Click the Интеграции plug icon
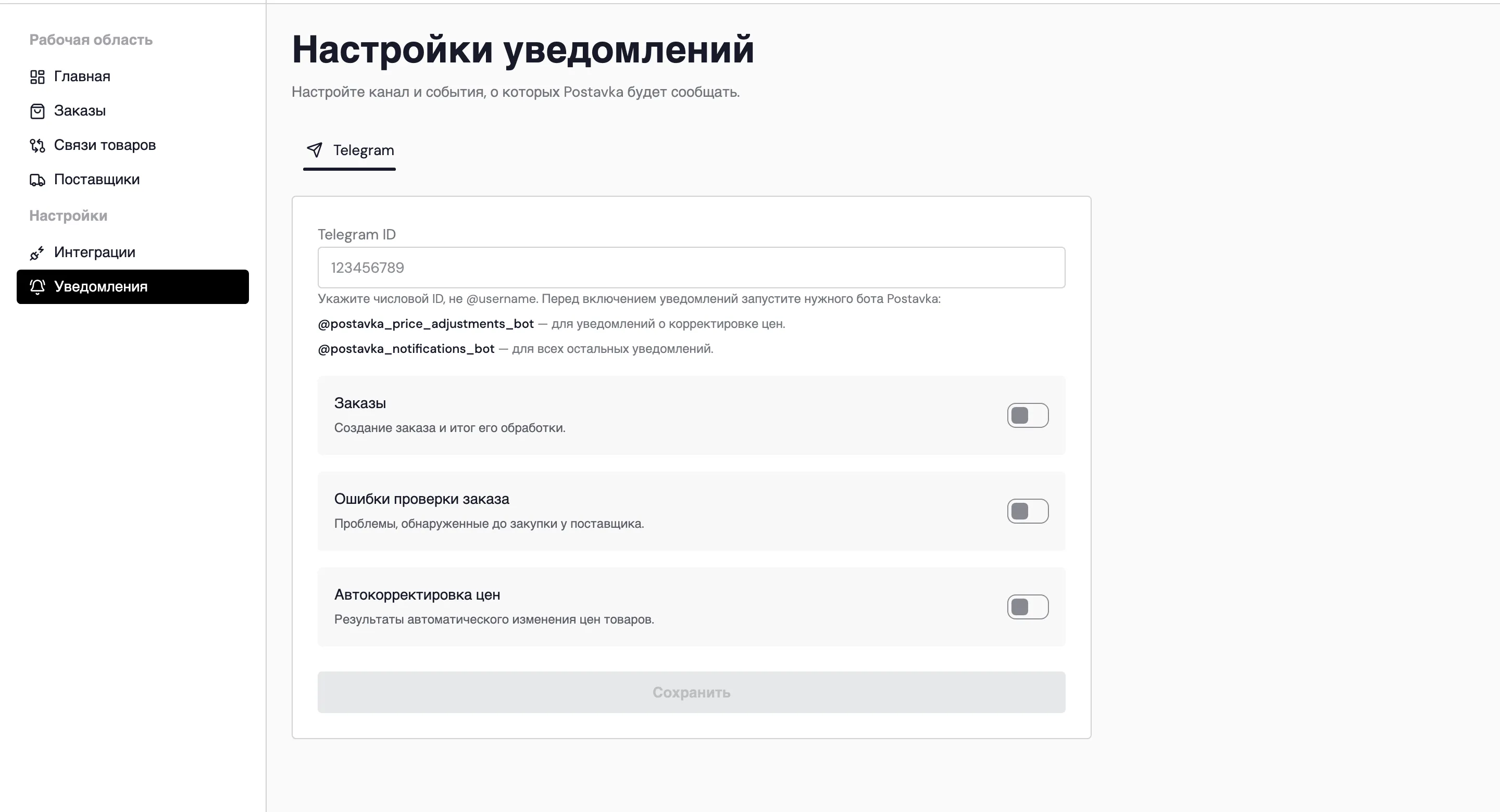This screenshot has width=1500, height=812. coord(37,252)
